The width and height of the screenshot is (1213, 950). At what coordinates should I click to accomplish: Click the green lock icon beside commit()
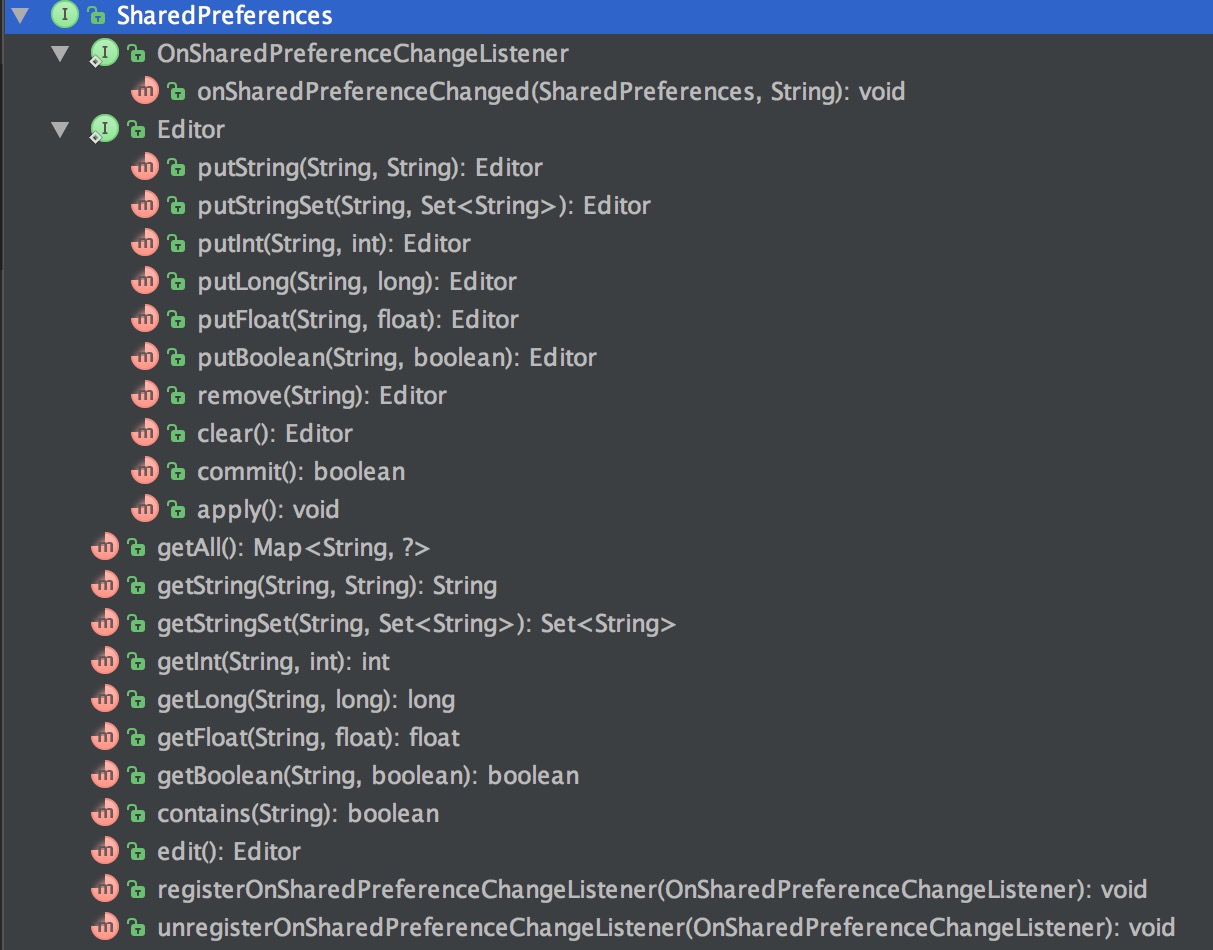(176, 472)
